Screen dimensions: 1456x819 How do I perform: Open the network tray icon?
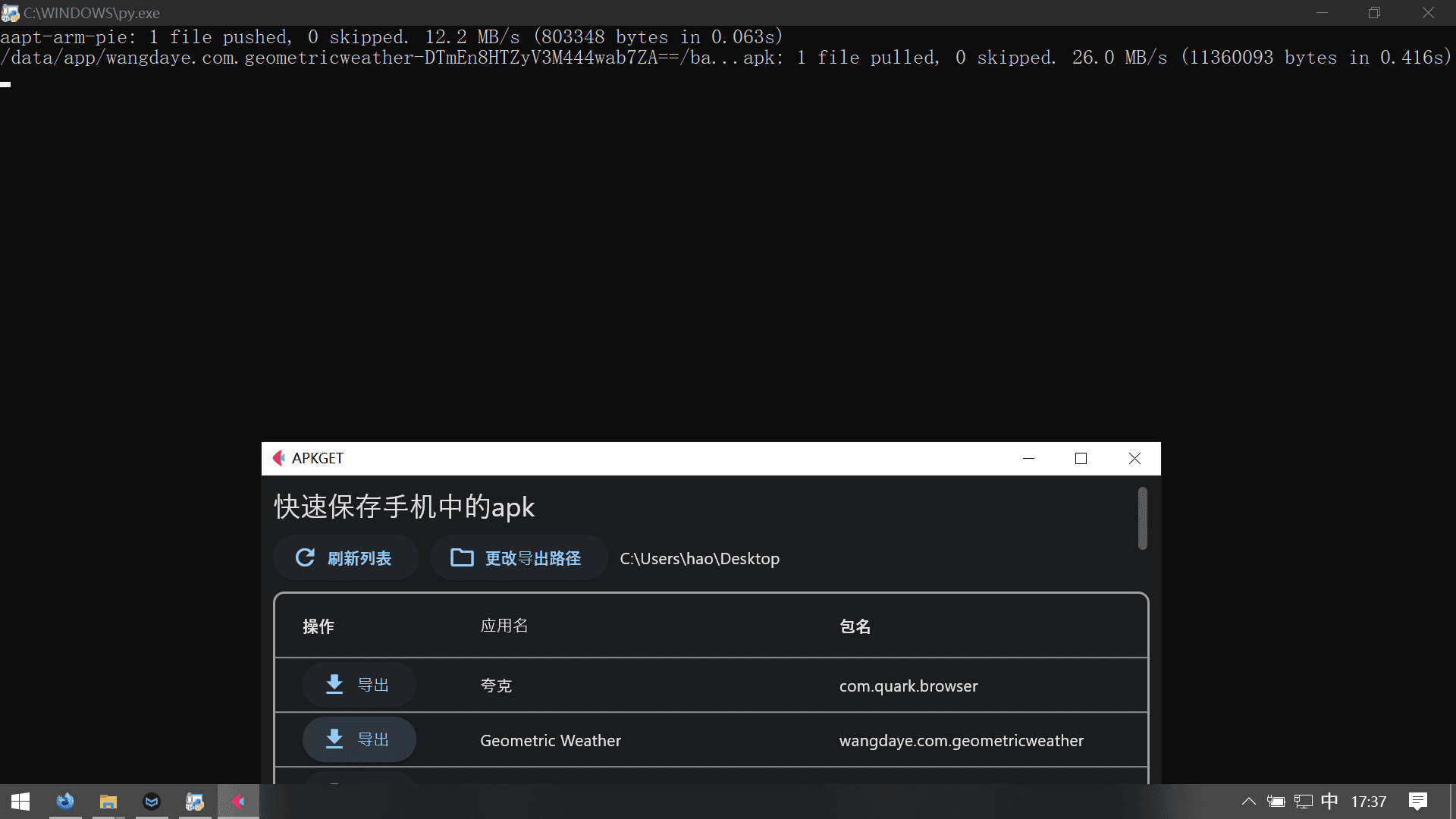tap(1303, 802)
